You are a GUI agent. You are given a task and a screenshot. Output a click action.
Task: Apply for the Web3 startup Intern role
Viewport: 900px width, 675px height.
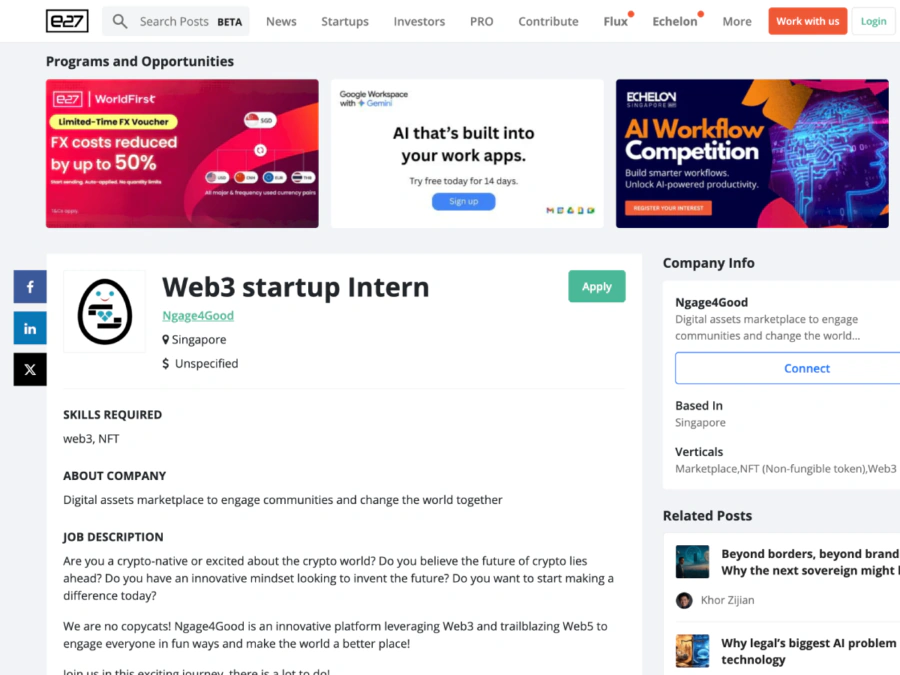597,286
